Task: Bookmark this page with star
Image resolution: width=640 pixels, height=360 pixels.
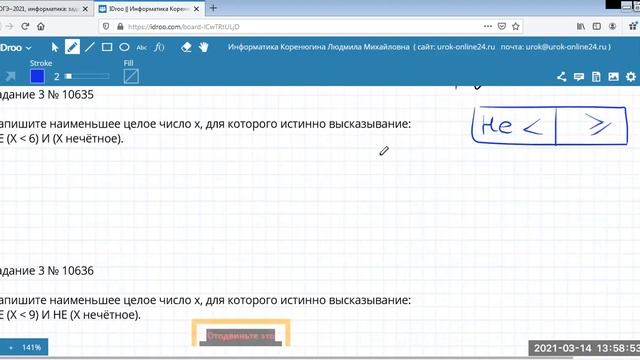Action: tap(516, 26)
